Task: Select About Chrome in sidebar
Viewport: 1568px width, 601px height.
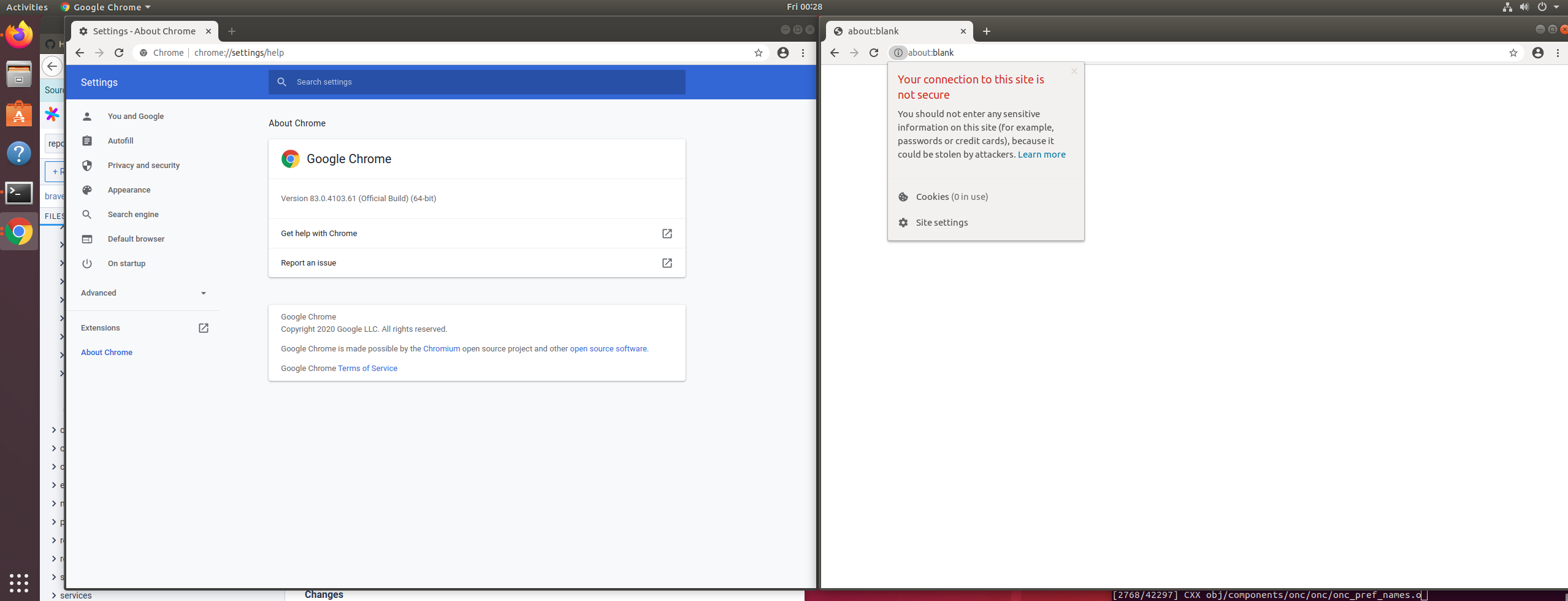Action: pyautogui.click(x=107, y=353)
